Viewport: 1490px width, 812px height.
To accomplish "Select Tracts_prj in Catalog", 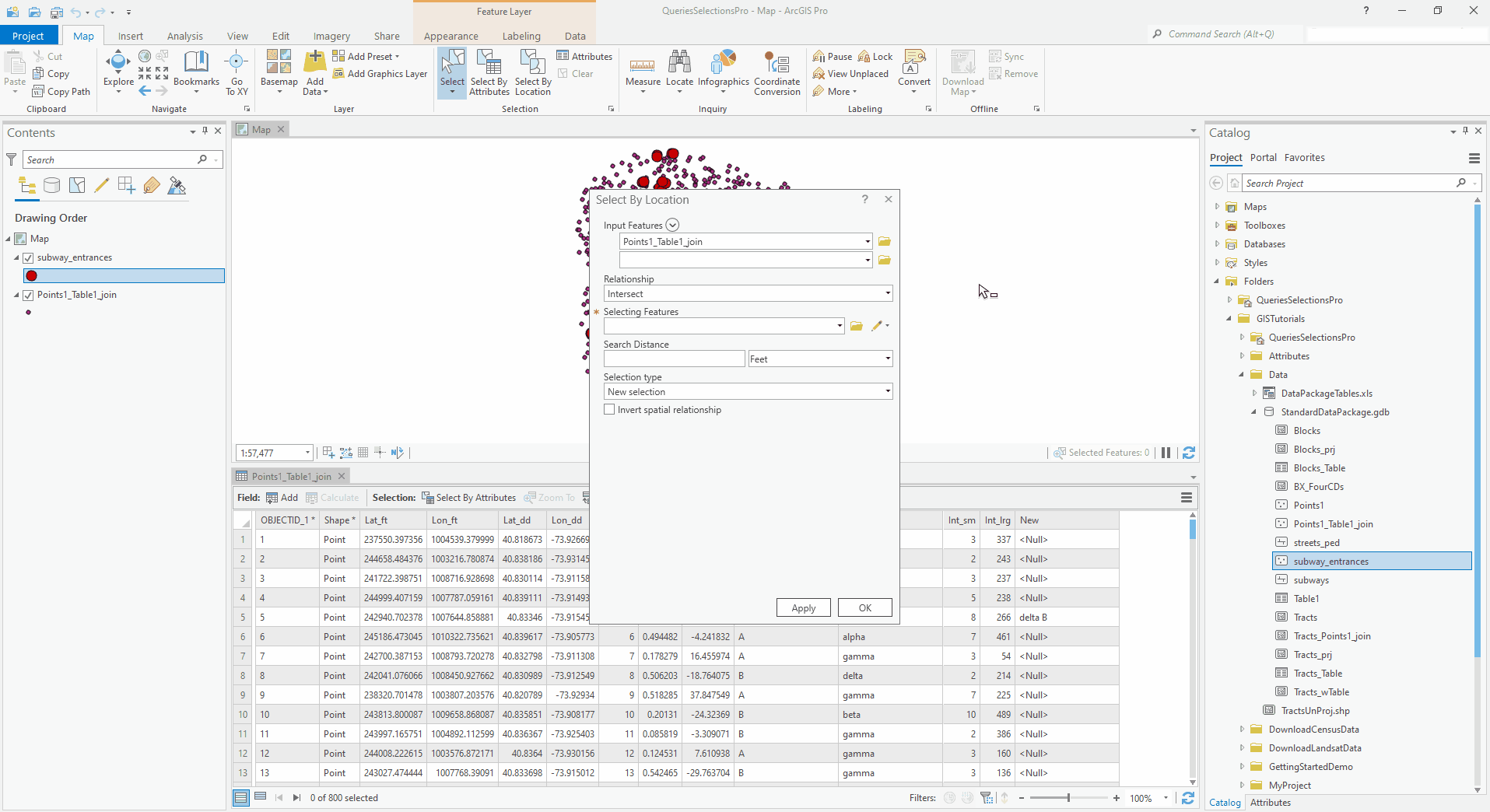I will pos(1313,654).
